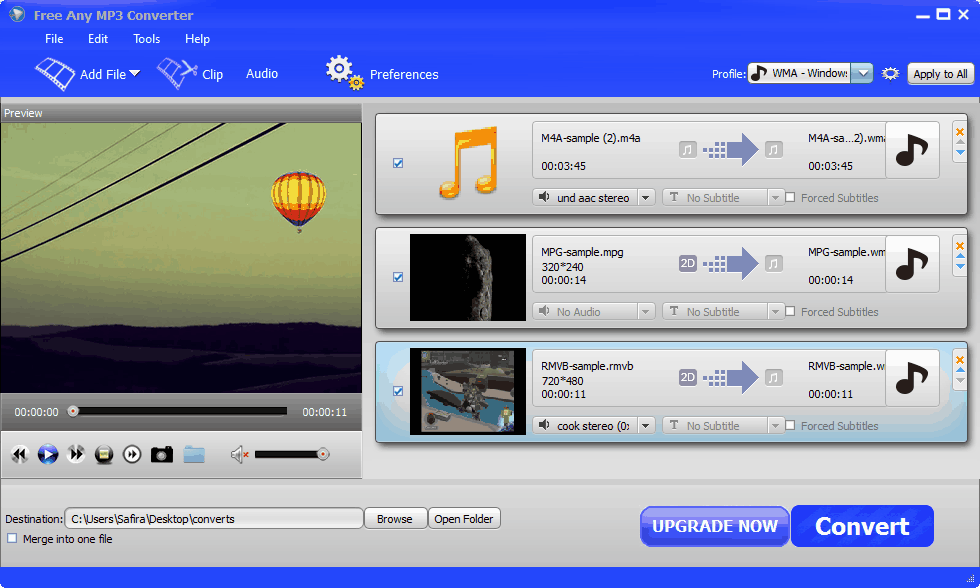Open No Subtitle dropdown for M4A-sample
This screenshot has width=980, height=588.
[775, 197]
